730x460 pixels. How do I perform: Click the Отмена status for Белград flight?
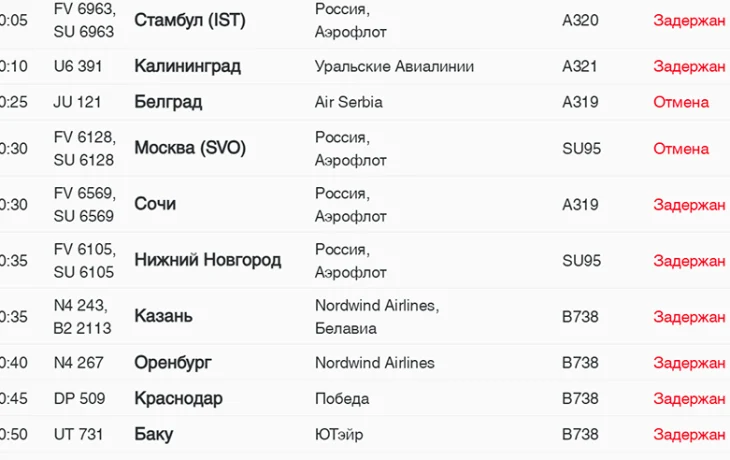pyautogui.click(x=681, y=102)
